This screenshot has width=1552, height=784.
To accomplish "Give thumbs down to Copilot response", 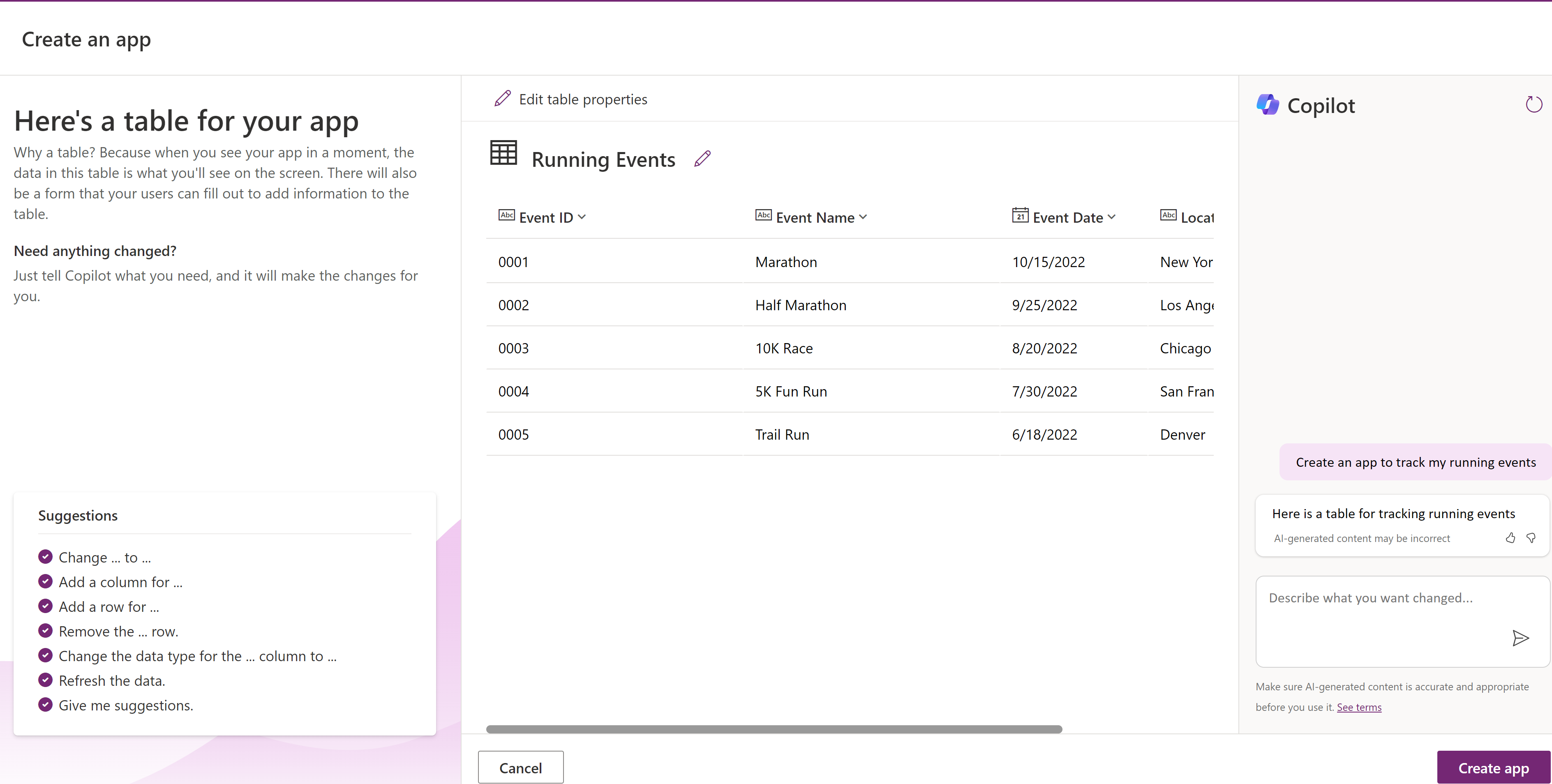I will point(1531,538).
